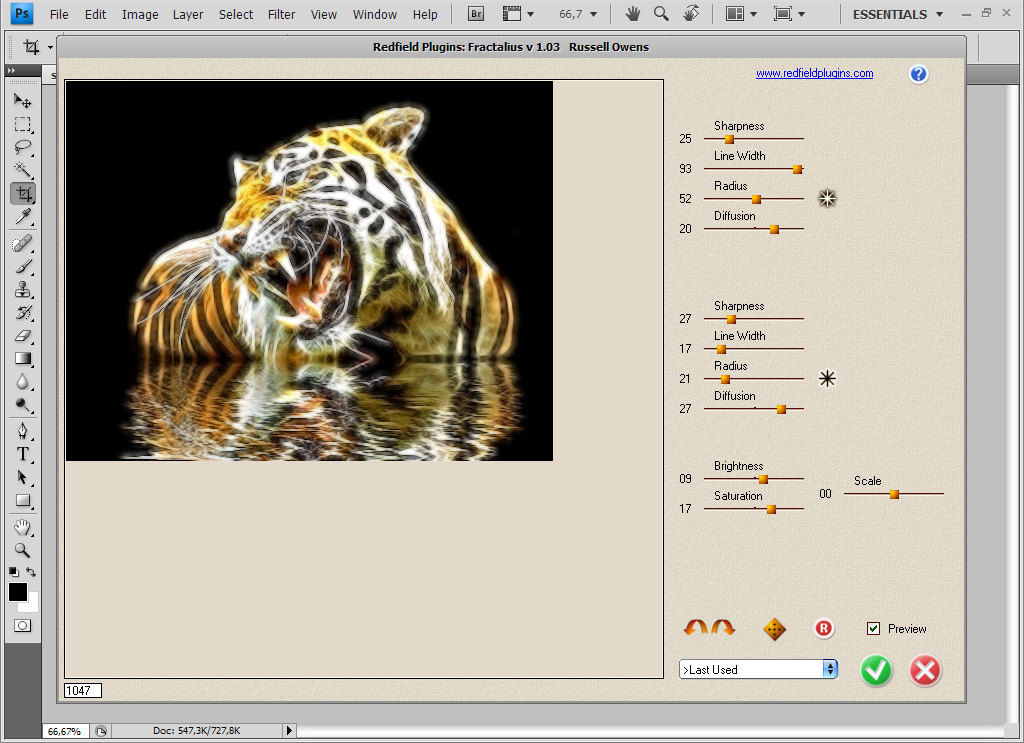This screenshot has width=1024, height=743.
Task: Open www.redfieldplugins.com link
Action: coord(814,73)
